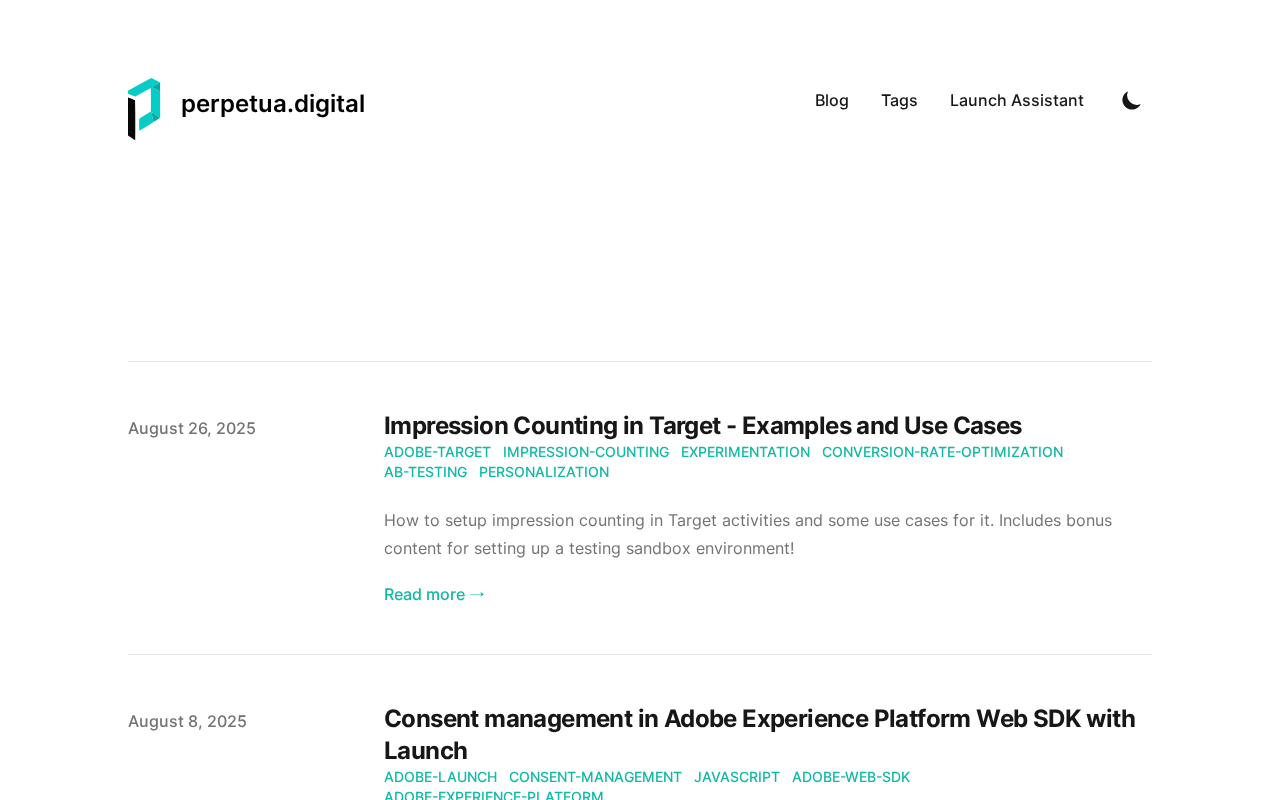Screen dimensions: 1280x800
Task: Select the PERSONALIZATION tag
Action: (544, 472)
